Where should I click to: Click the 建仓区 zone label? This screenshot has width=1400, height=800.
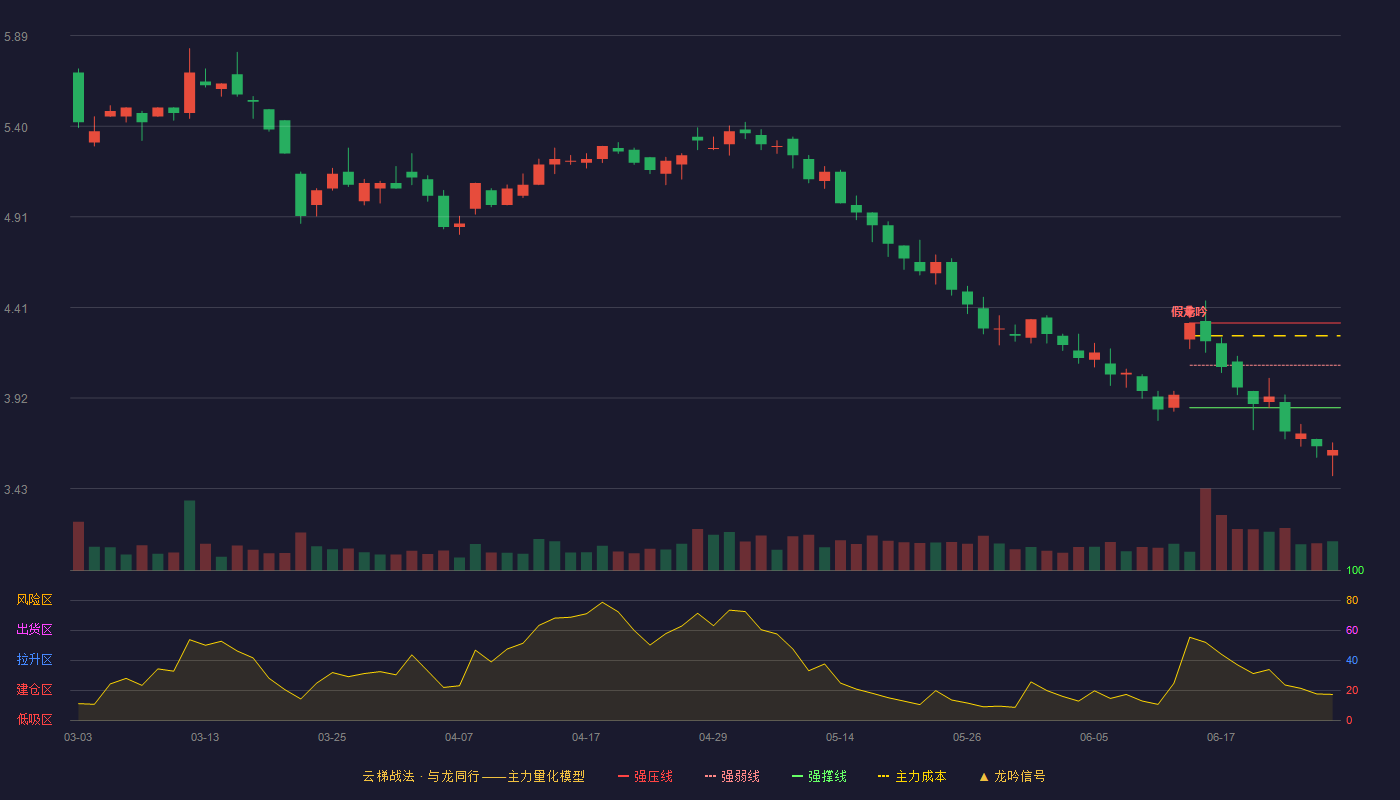click(34, 690)
